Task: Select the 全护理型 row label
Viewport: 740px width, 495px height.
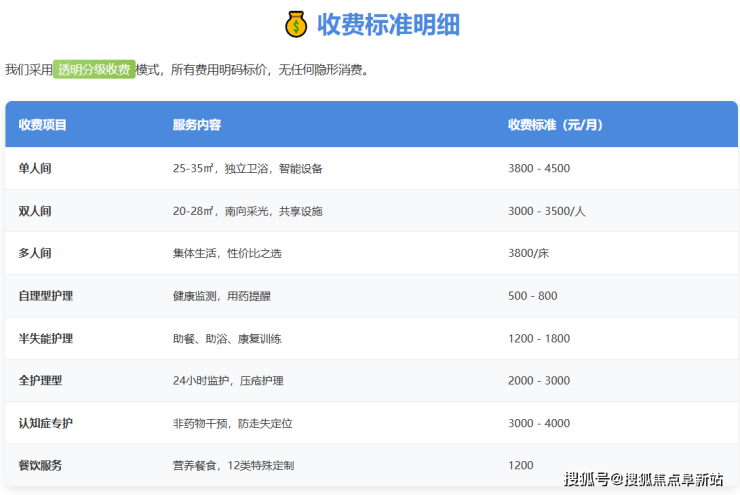Action: pyautogui.click(x=40, y=381)
